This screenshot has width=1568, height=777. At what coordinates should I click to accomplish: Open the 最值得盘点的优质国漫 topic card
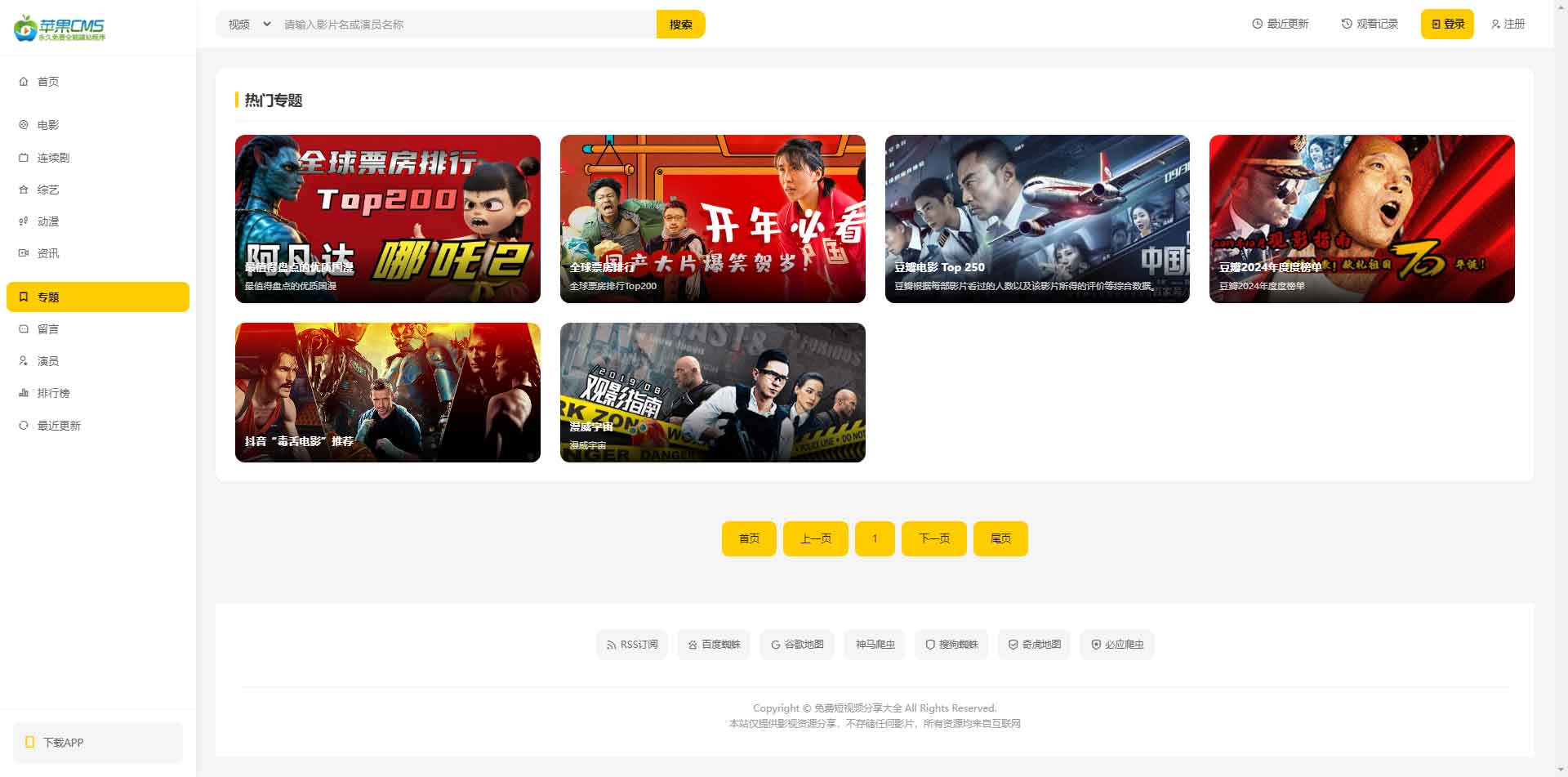coord(388,219)
